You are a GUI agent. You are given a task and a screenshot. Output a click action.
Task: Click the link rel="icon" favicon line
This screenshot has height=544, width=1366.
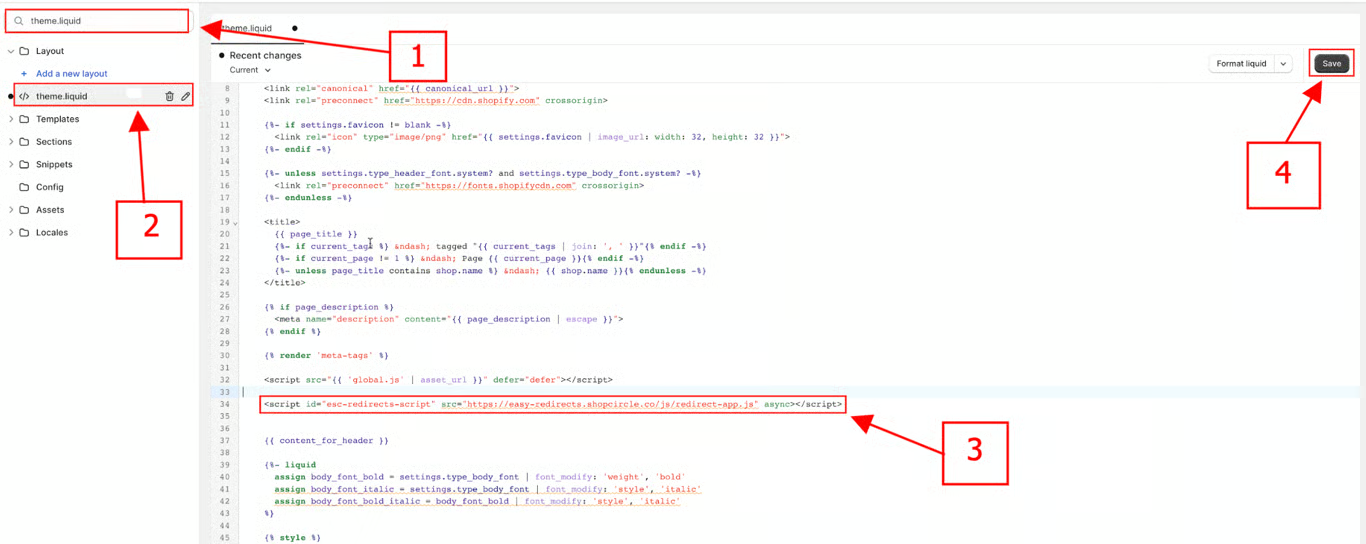532,137
